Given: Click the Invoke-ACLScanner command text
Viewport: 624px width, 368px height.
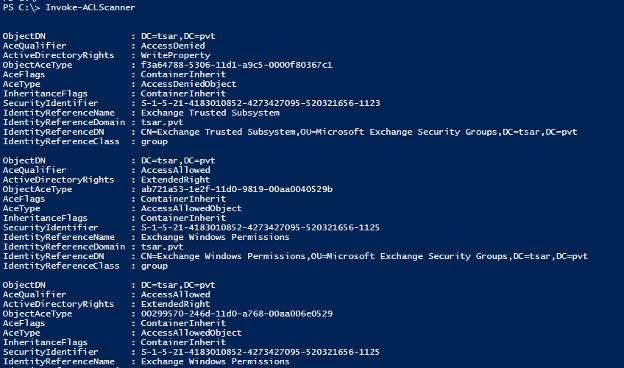Looking at the screenshot, I should click(x=90, y=7).
